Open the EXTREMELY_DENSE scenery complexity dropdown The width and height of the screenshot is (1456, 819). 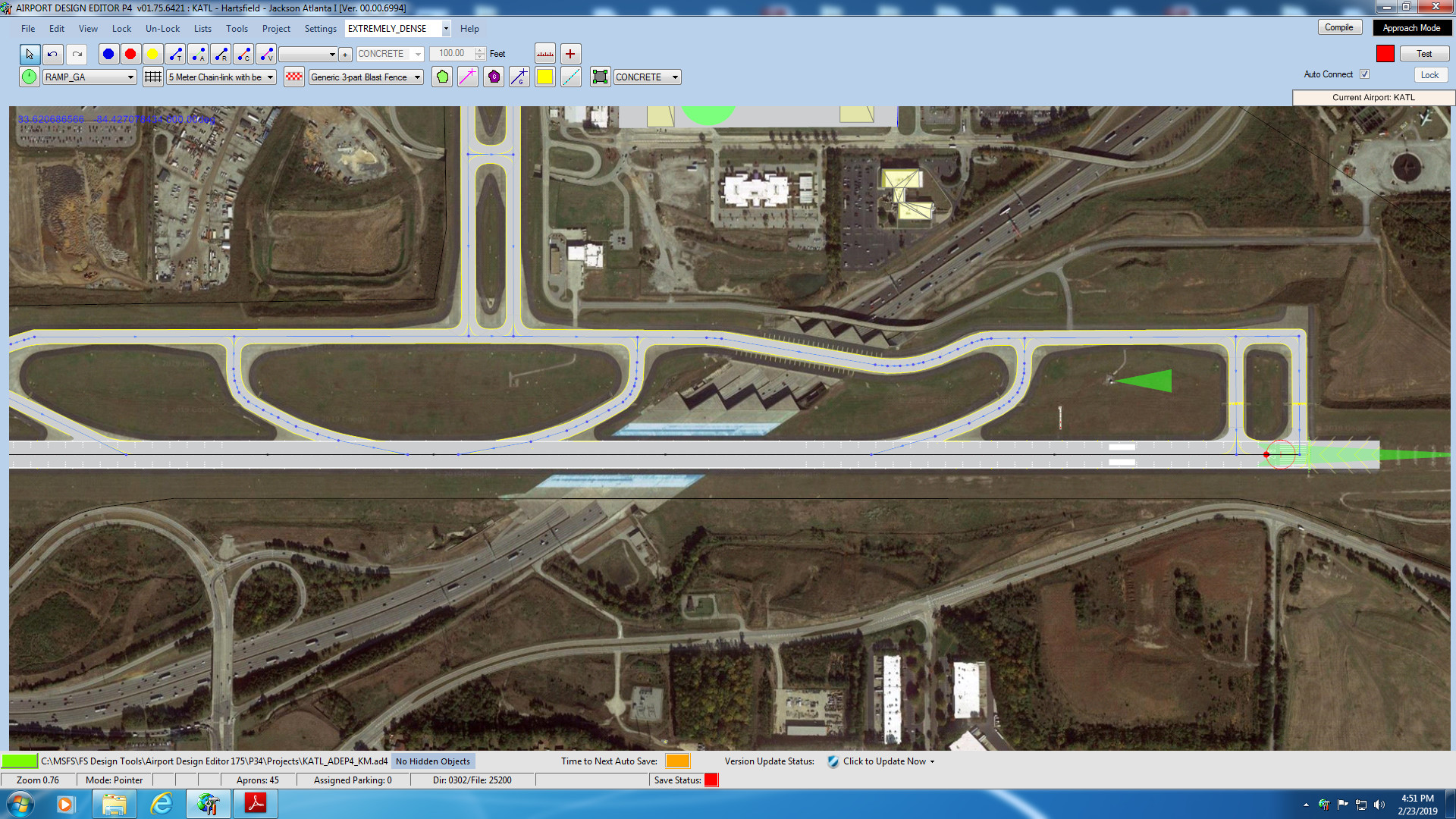click(x=446, y=29)
